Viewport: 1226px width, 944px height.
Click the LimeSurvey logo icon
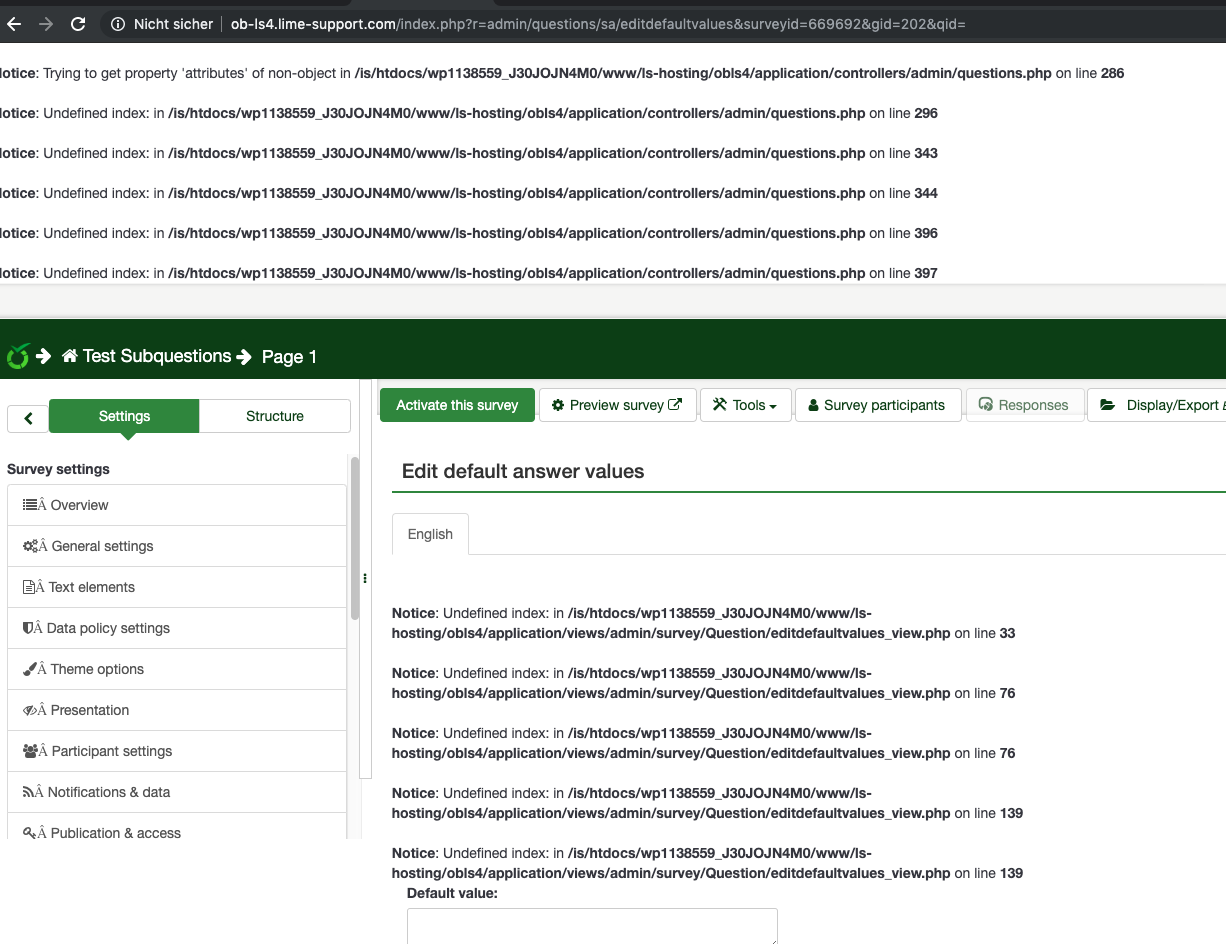(17, 356)
